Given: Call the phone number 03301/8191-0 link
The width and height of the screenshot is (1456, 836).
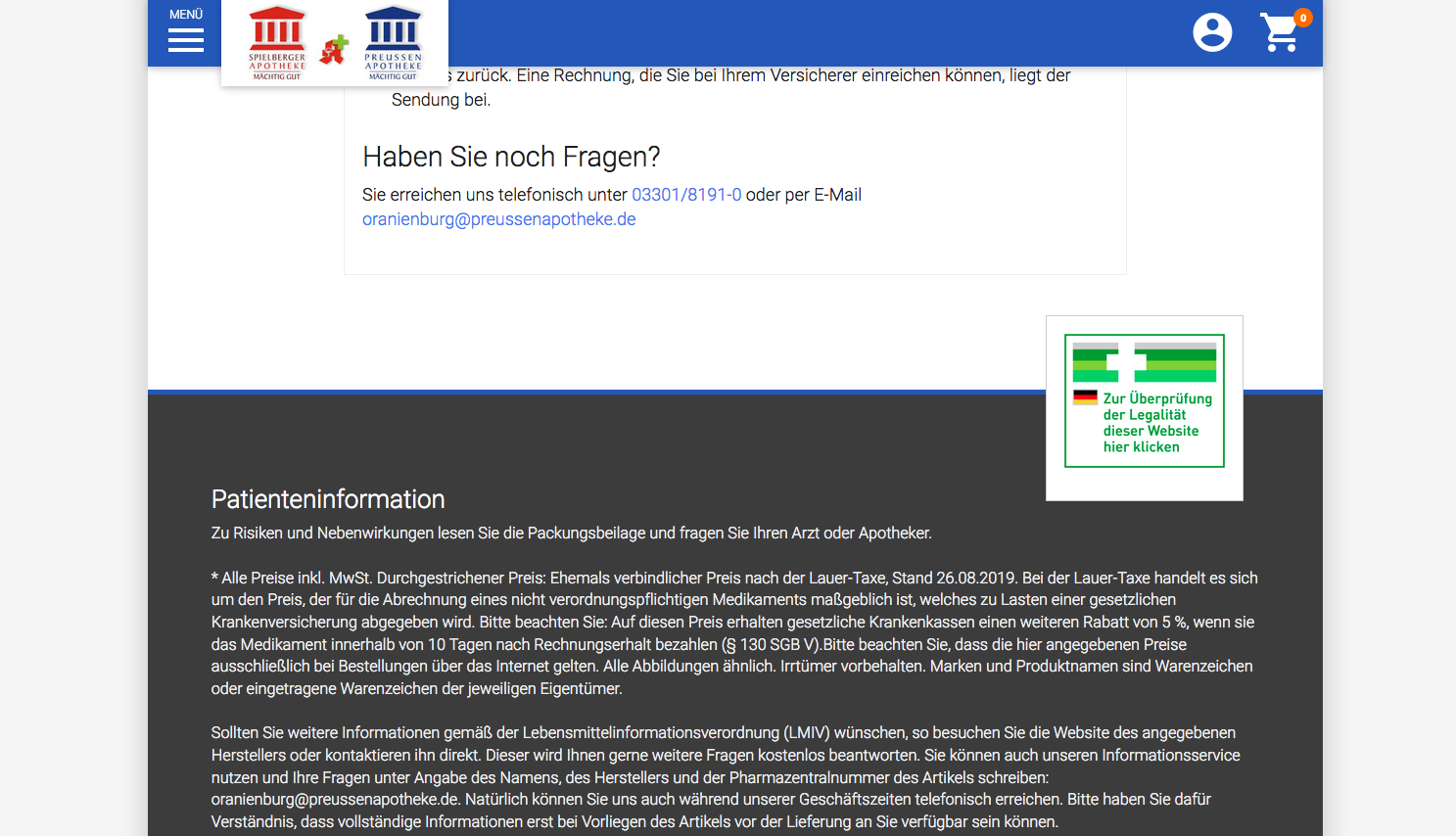Looking at the screenshot, I should (686, 195).
